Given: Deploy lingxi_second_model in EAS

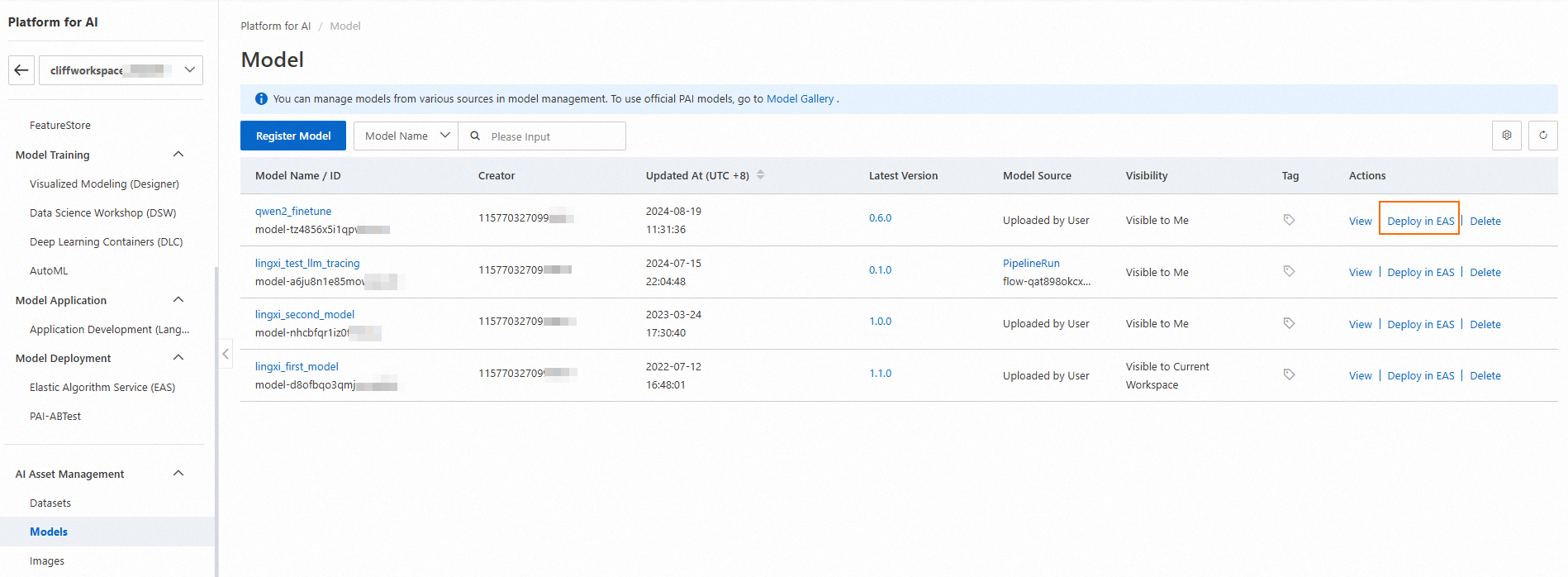Looking at the screenshot, I should tap(1420, 324).
